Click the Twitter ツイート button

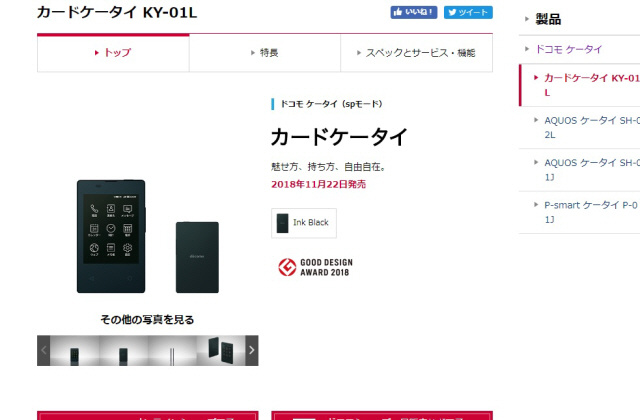click(x=468, y=12)
